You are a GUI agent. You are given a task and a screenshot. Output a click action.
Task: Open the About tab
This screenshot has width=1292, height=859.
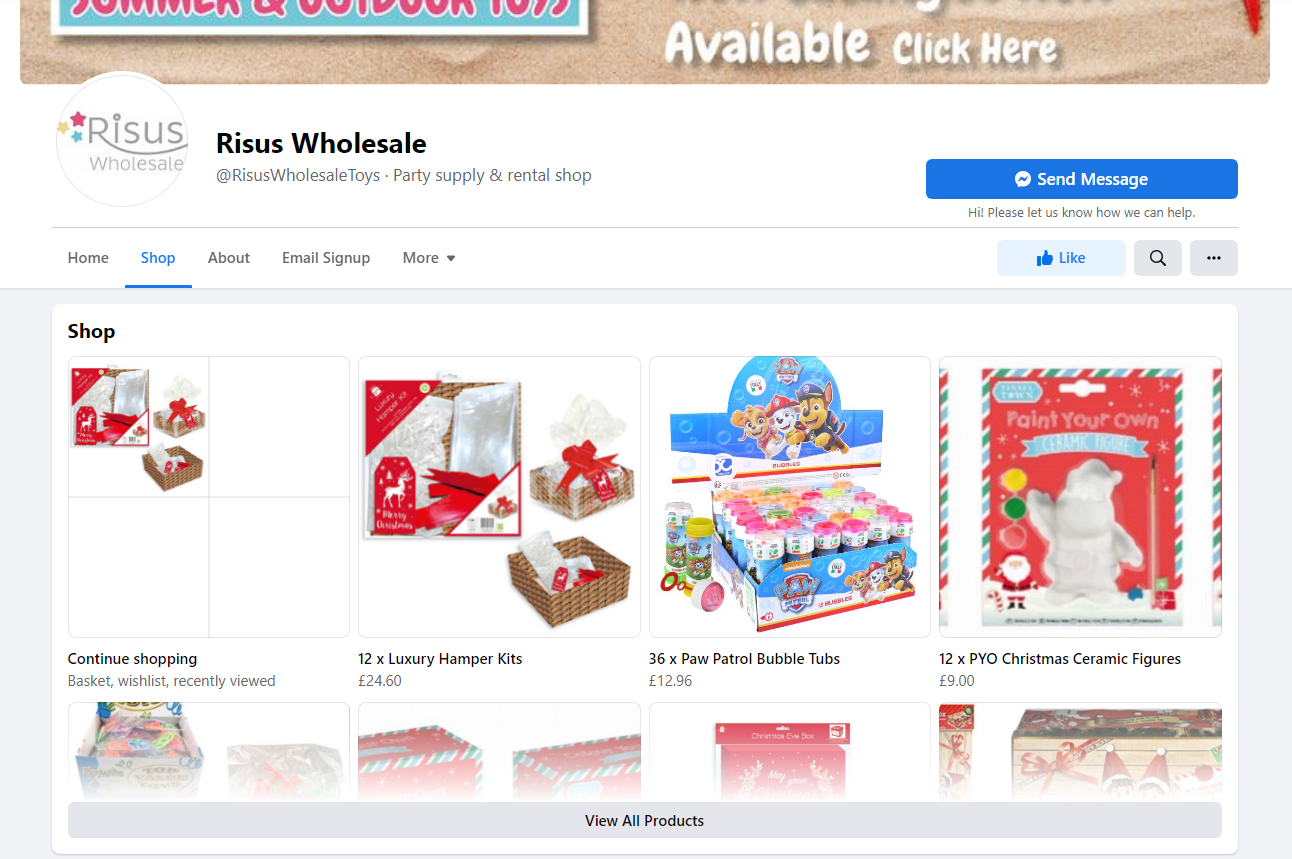tap(229, 258)
